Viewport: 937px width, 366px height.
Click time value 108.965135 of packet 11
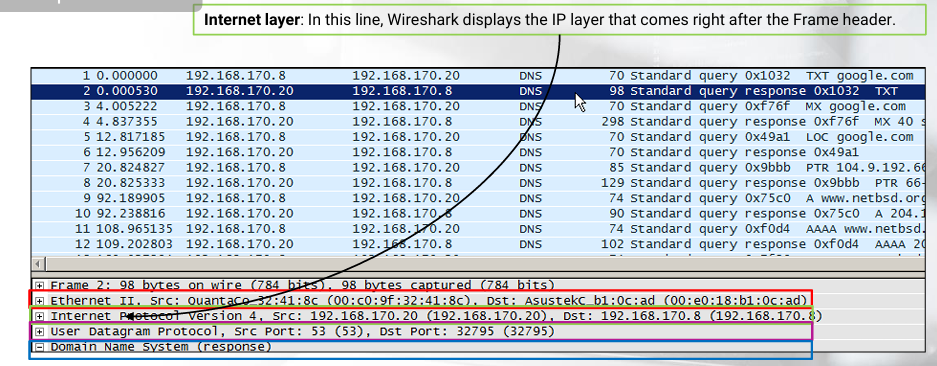click(x=134, y=229)
